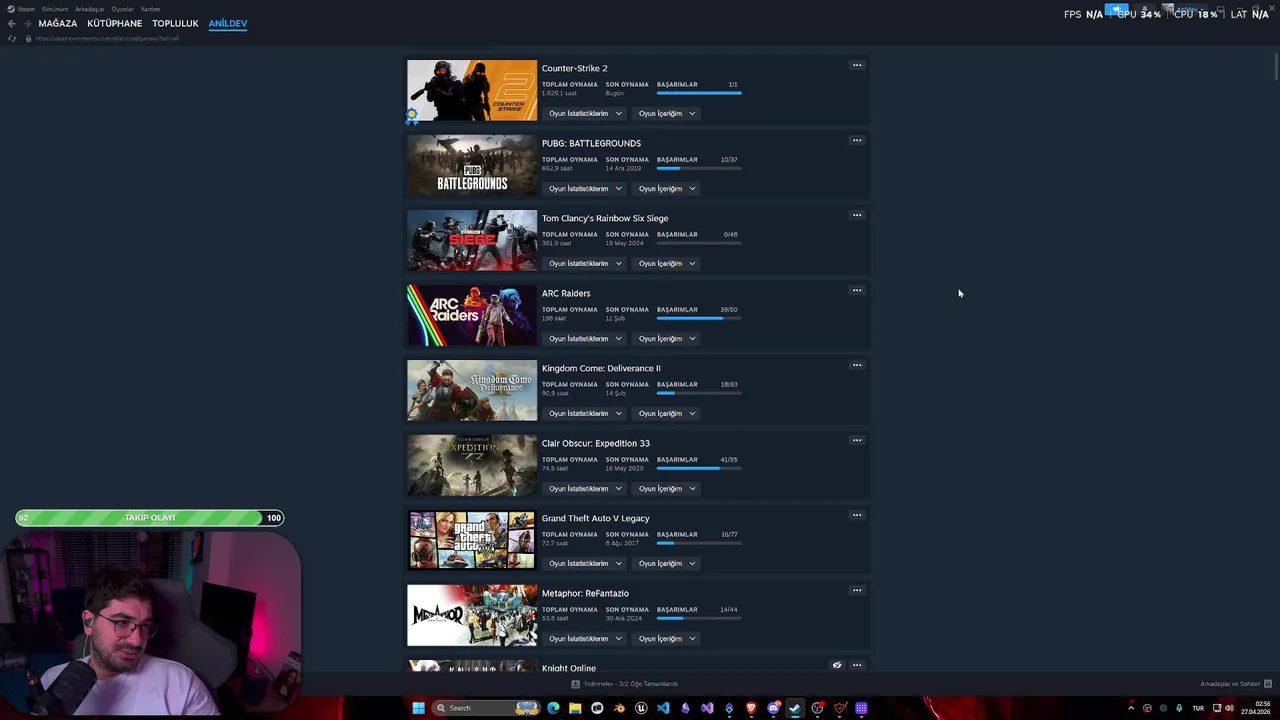The image size is (1280, 720).
Task: Expand Oyun İstatistiklerim for Grand Theft Auto V
Action: 585,563
